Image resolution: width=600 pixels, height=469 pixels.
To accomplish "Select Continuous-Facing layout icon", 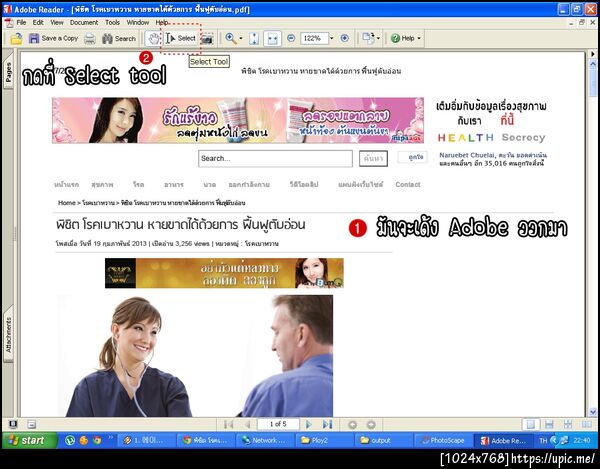I will pos(568,424).
